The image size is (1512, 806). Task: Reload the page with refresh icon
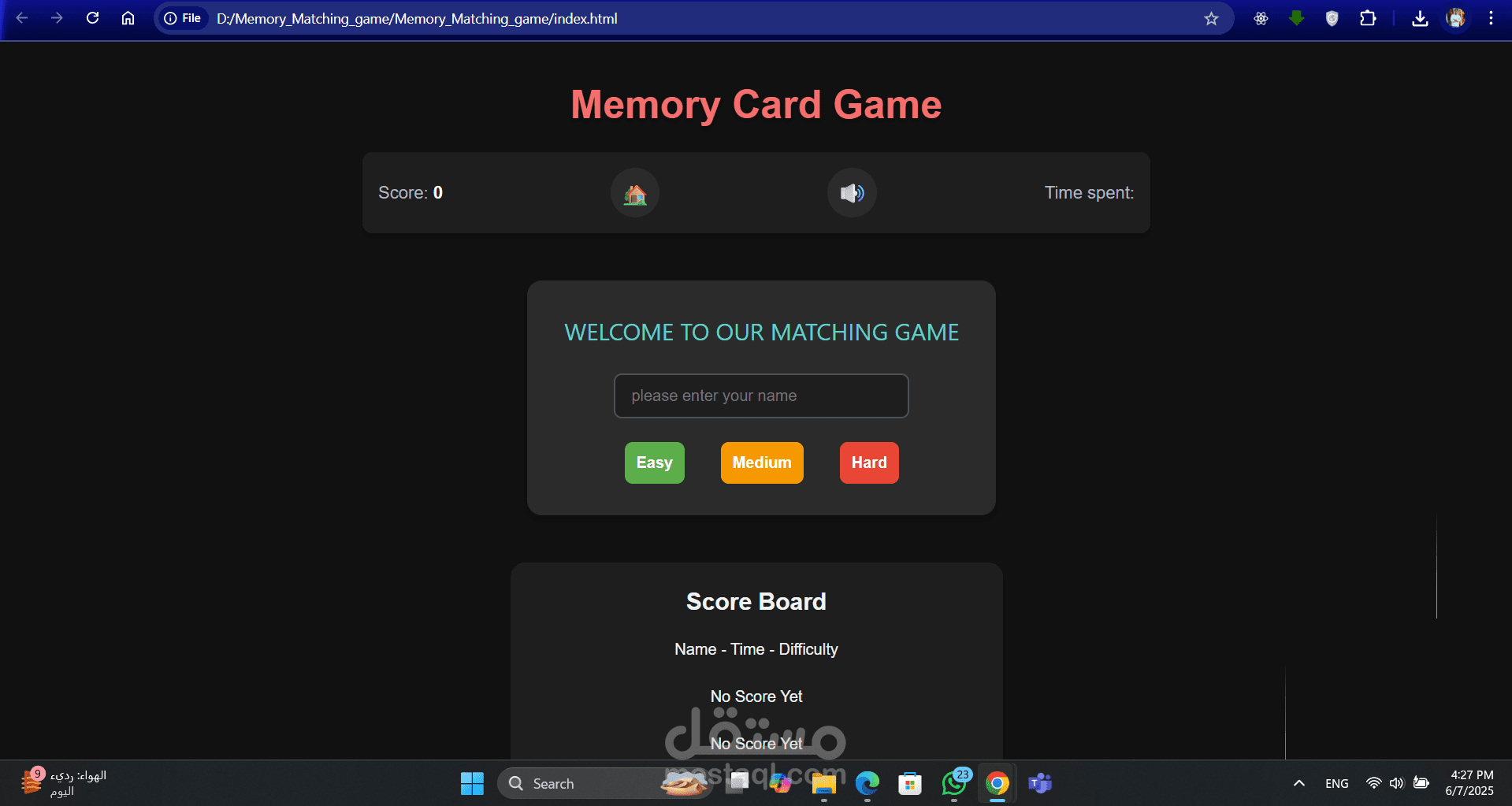(x=92, y=18)
